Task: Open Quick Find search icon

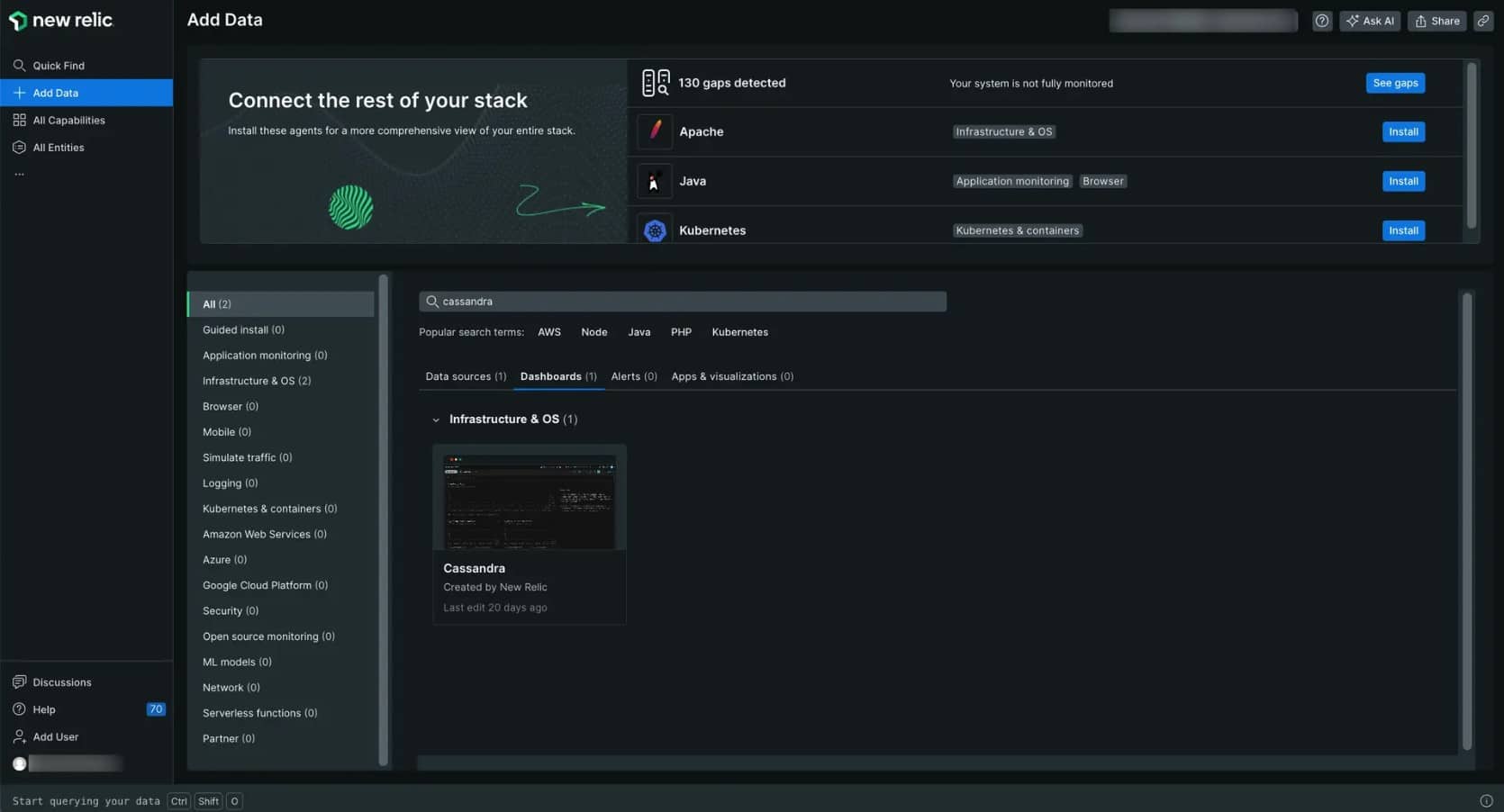Action: (x=19, y=66)
